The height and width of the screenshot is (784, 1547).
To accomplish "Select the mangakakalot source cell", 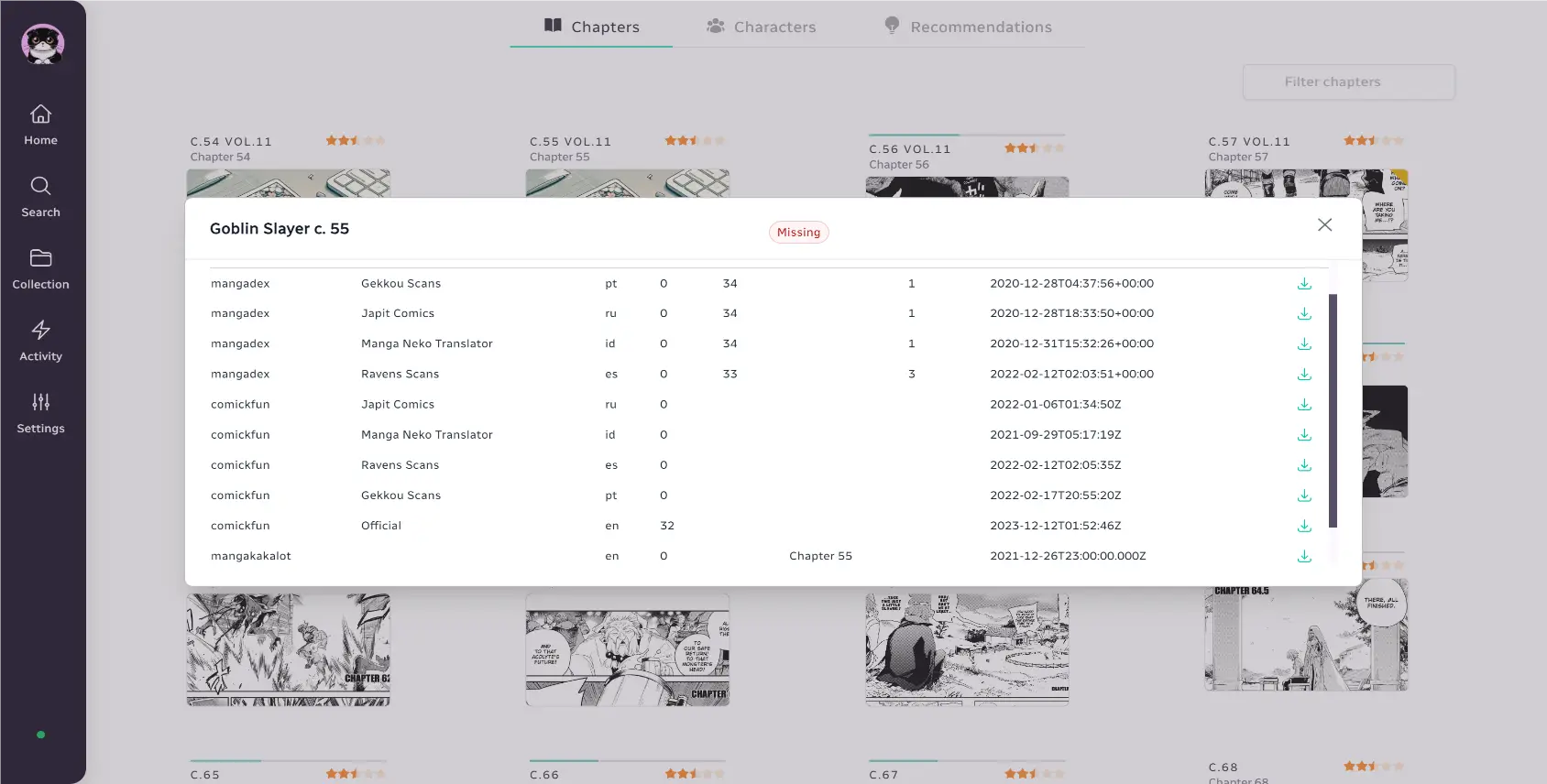I will 251,556.
